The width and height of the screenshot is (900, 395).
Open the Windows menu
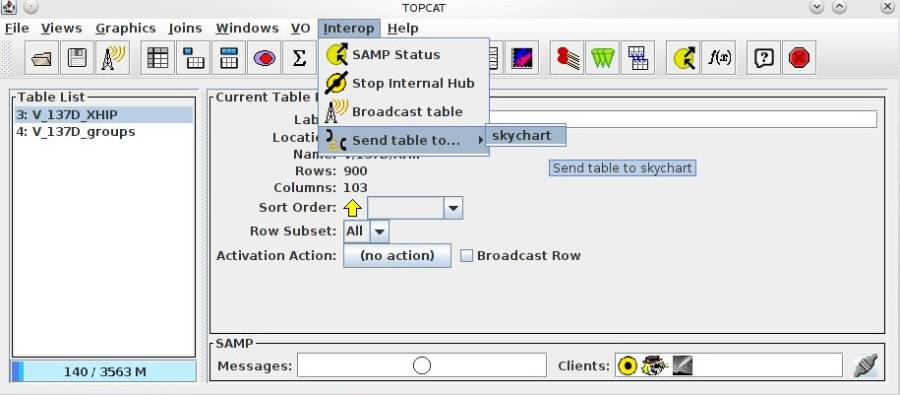pyautogui.click(x=247, y=28)
